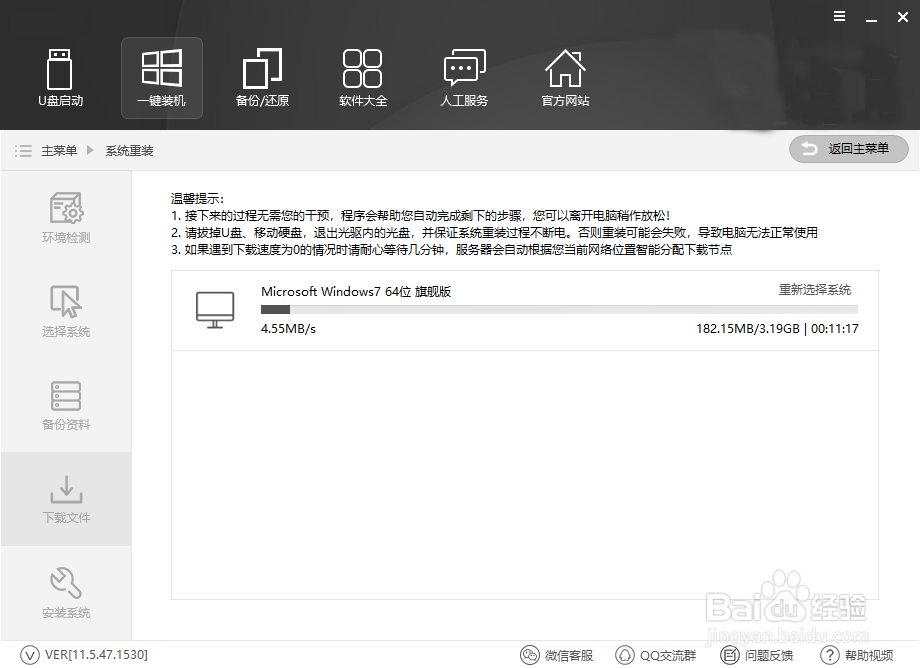Click 重新选择系统 link

[x=814, y=290]
